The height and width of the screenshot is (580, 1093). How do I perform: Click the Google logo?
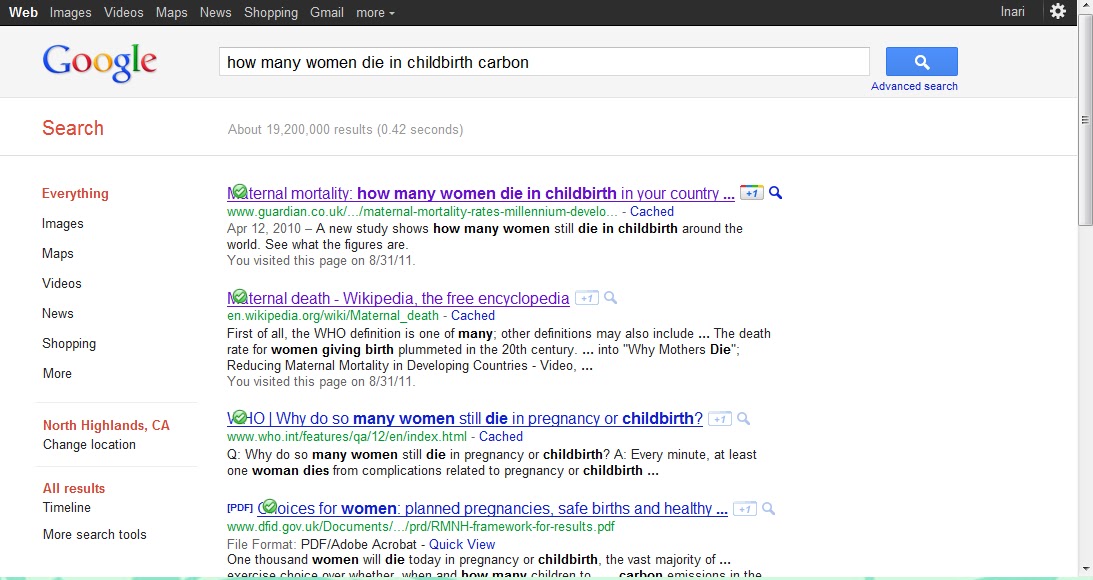click(x=100, y=63)
